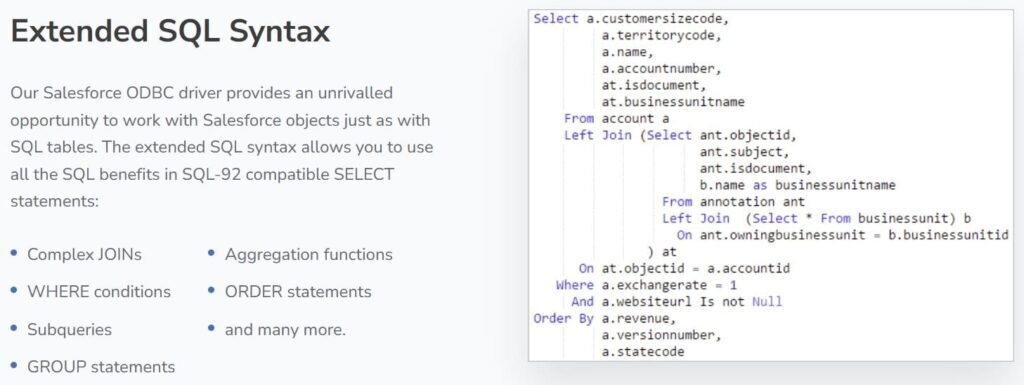Click 'And a.websiteurl Is not Null' line
Image resolution: width=1024 pixels, height=385 pixels.
pos(677,301)
